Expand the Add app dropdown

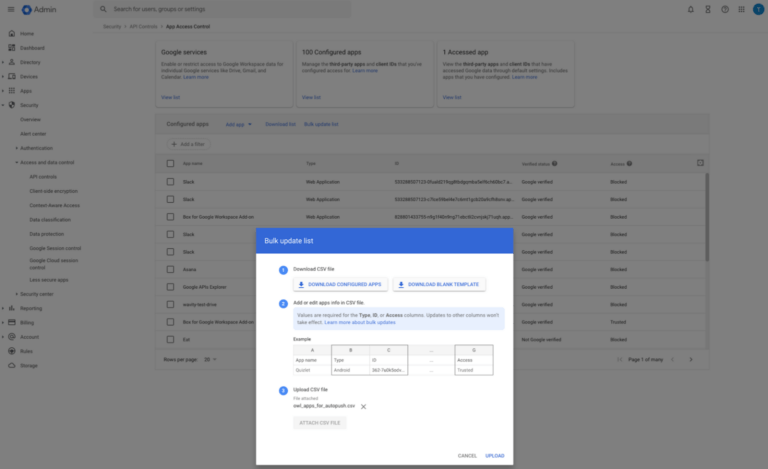tap(239, 124)
